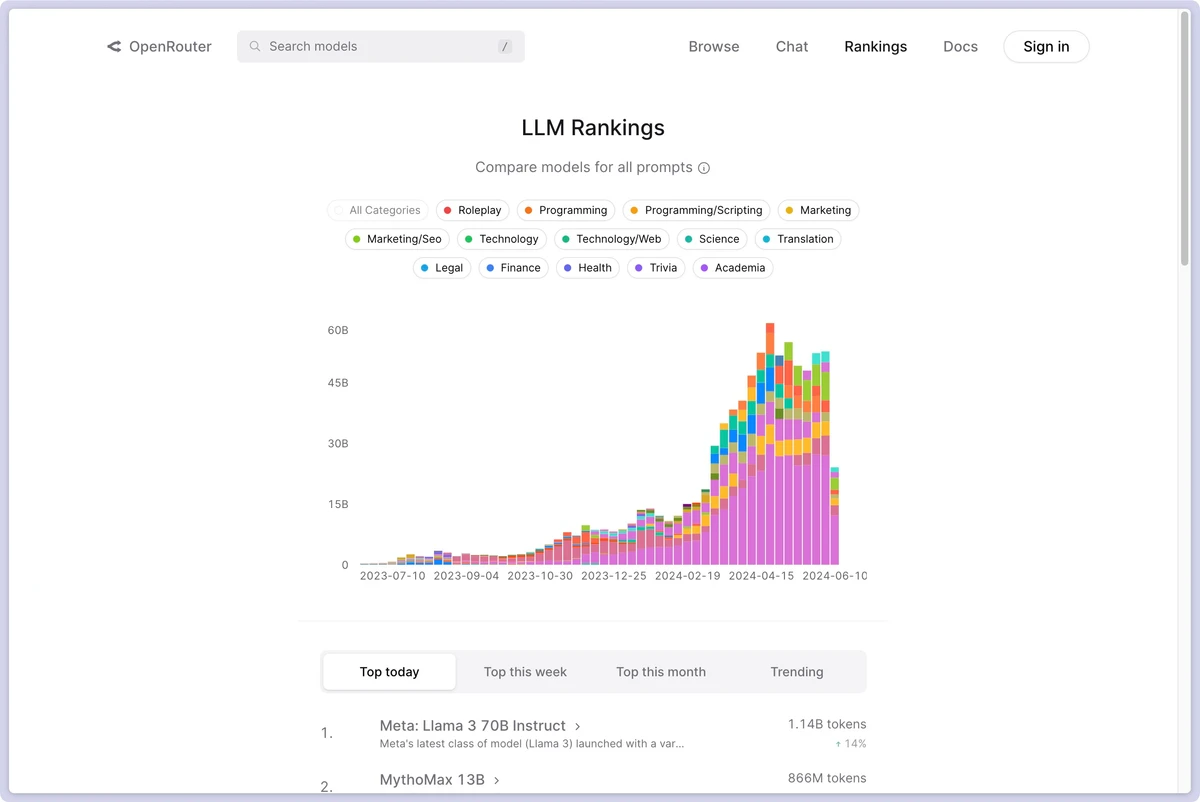Filter by the Translation category
The width and height of the screenshot is (1200, 802).
point(798,239)
